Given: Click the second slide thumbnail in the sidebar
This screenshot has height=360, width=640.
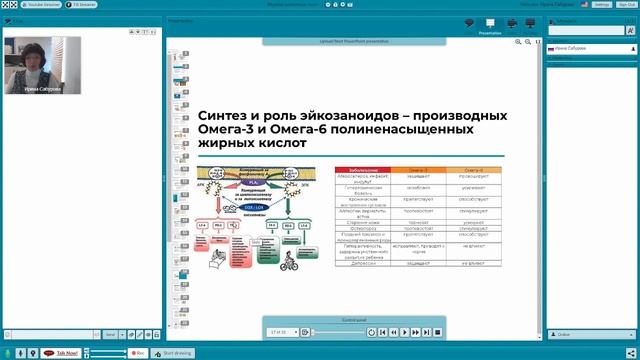Looking at the screenshot, I should [180, 69].
